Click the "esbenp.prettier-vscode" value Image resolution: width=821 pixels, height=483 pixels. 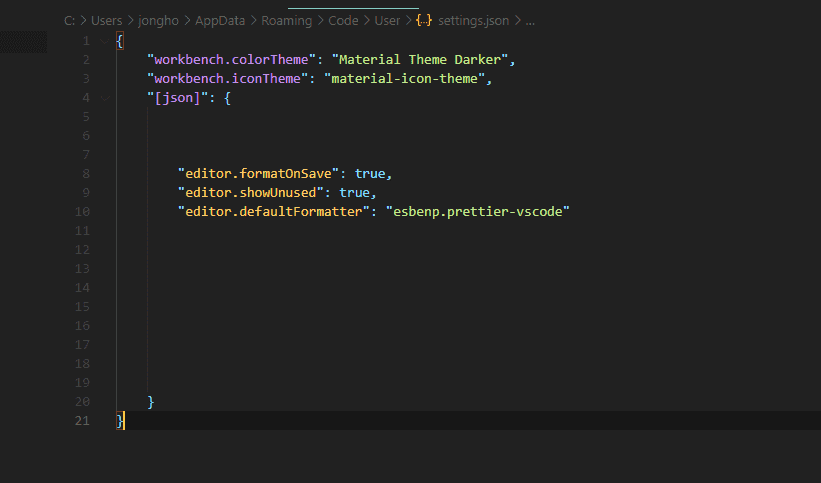click(x=478, y=212)
